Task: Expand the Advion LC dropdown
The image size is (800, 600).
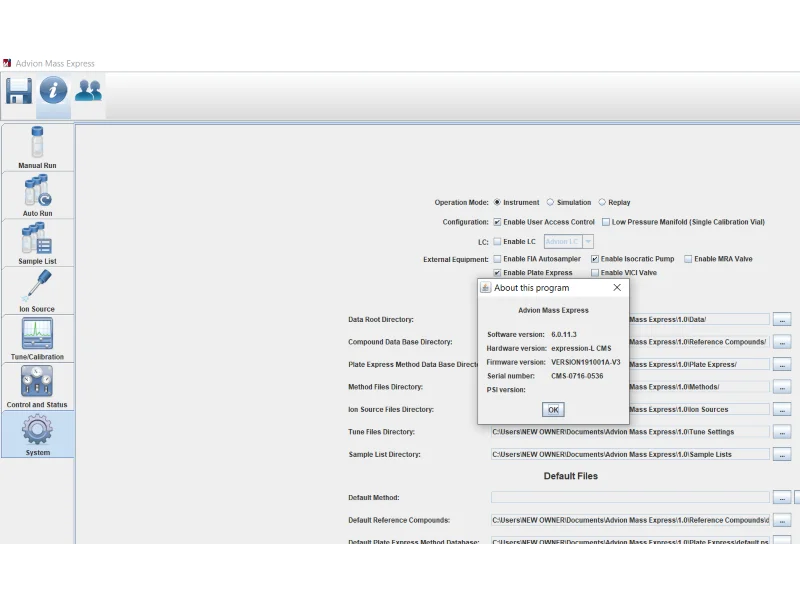Action: [x=587, y=241]
